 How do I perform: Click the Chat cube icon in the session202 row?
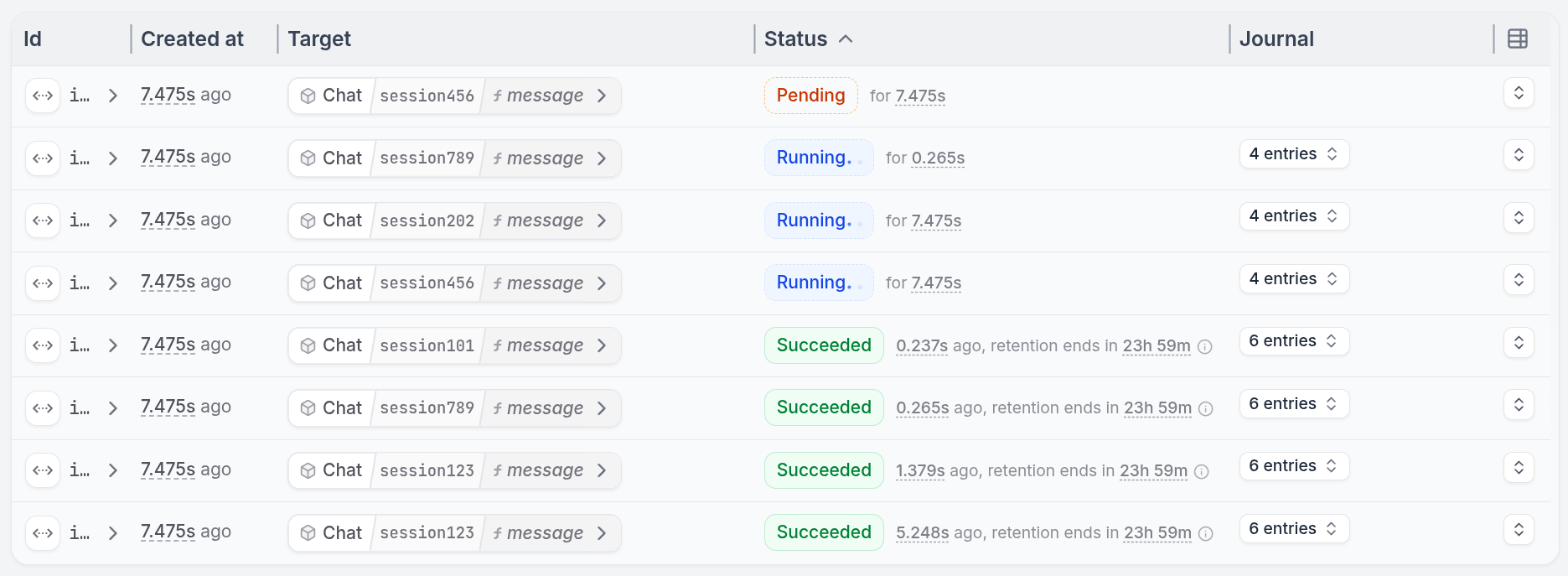tap(308, 221)
